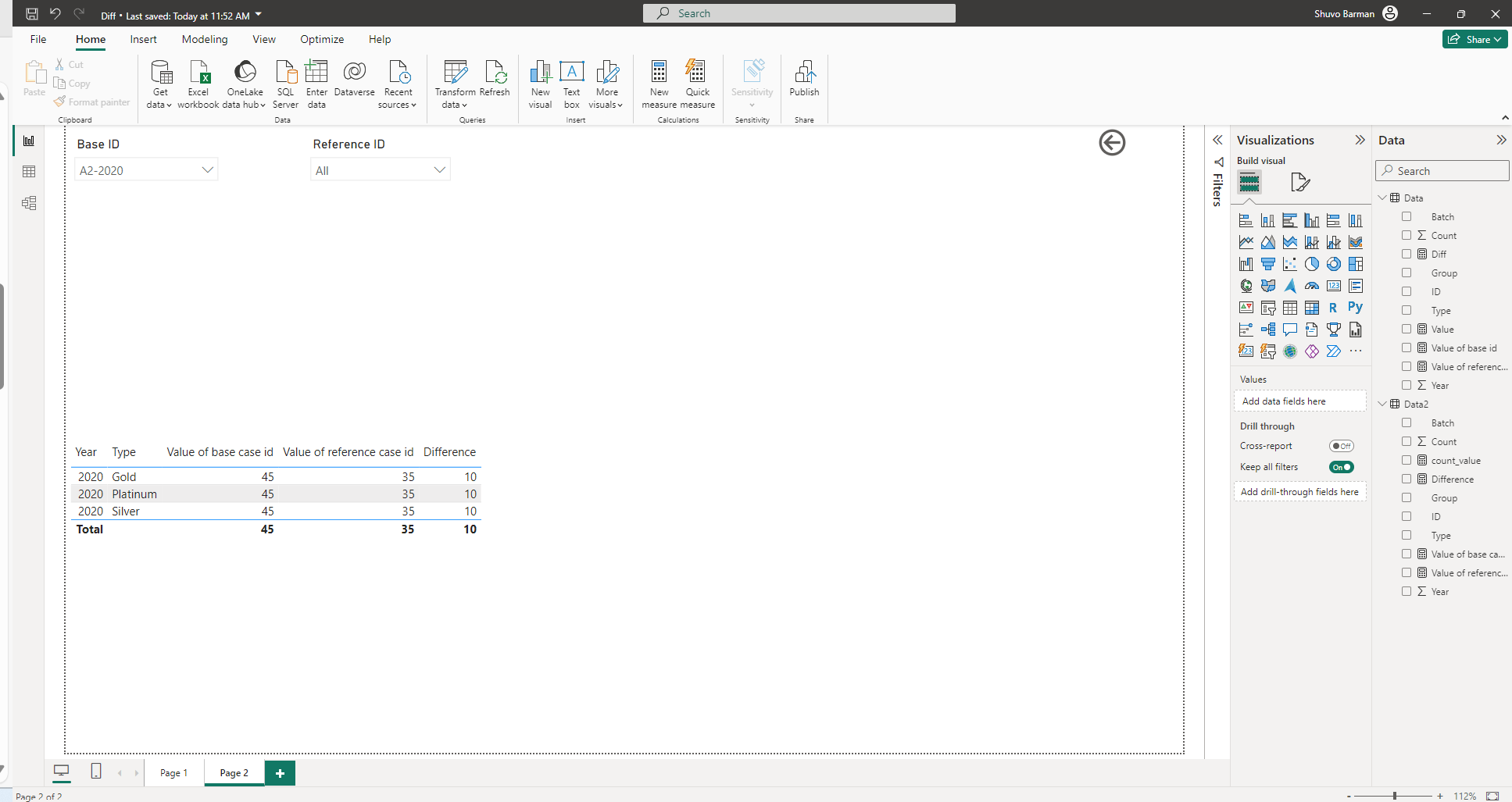1512x802 pixels.
Task: Check the Value of base id field
Action: 1407,348
